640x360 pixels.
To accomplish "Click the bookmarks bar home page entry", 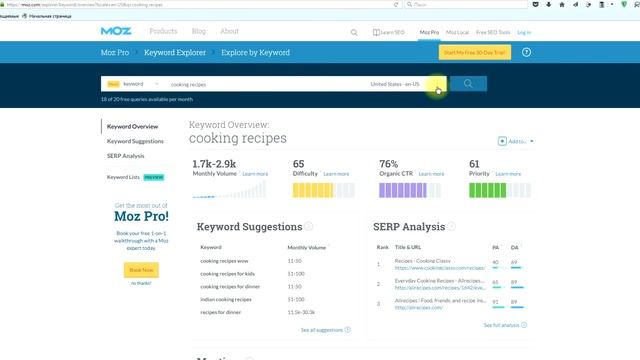I will point(46,16).
